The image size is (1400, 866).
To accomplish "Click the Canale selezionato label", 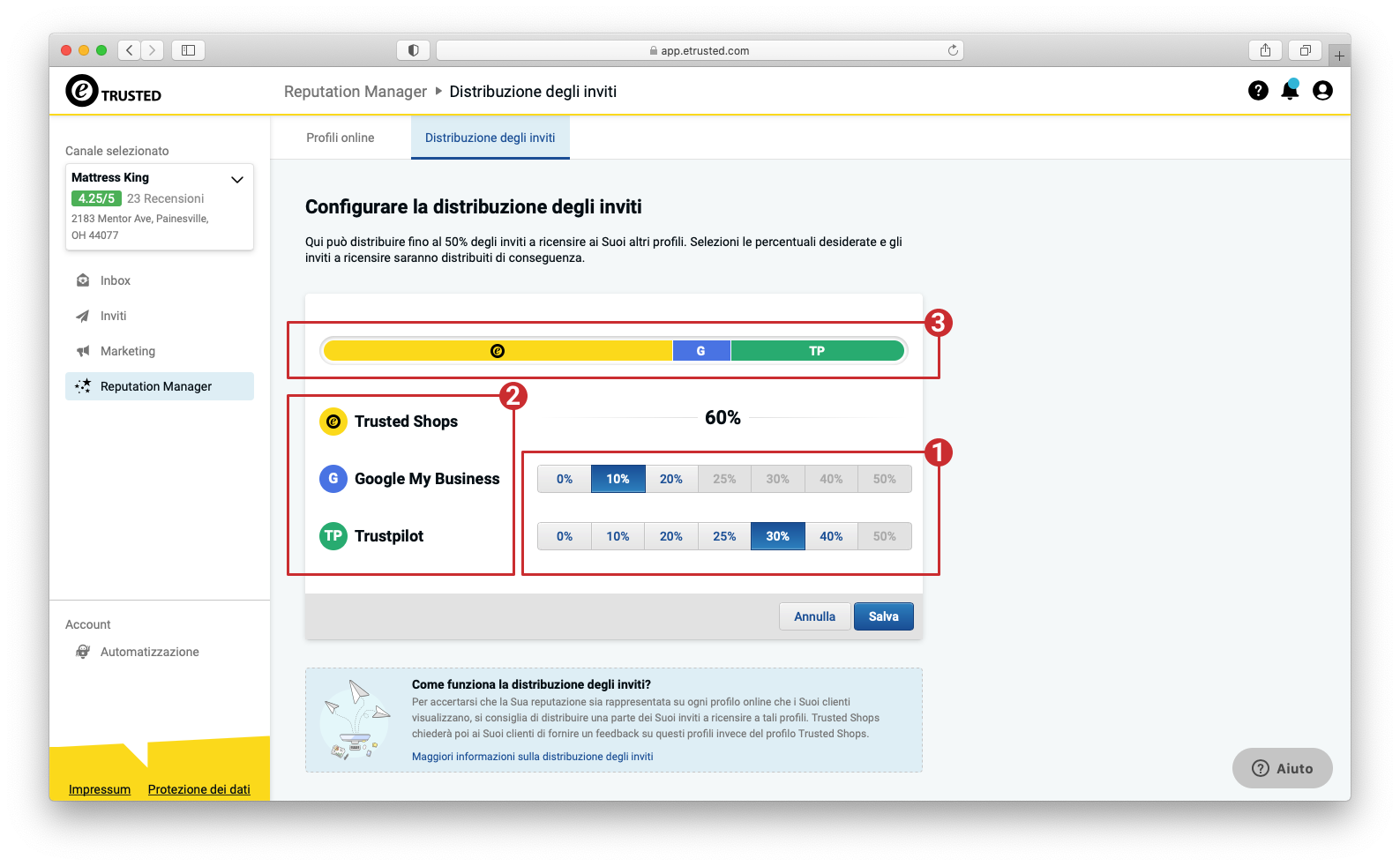I will tap(117, 151).
